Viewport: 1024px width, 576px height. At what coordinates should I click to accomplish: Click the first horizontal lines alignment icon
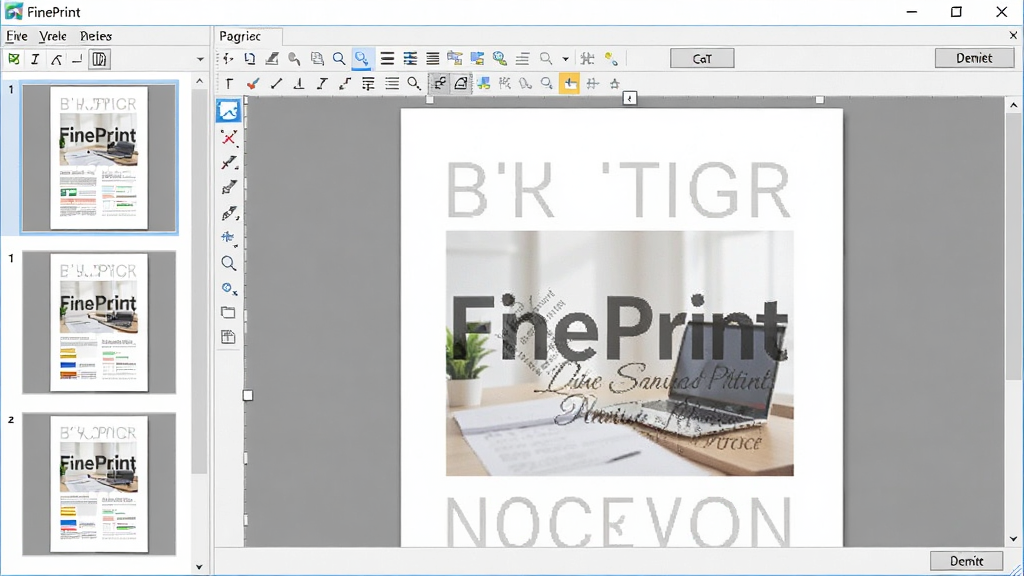387,59
